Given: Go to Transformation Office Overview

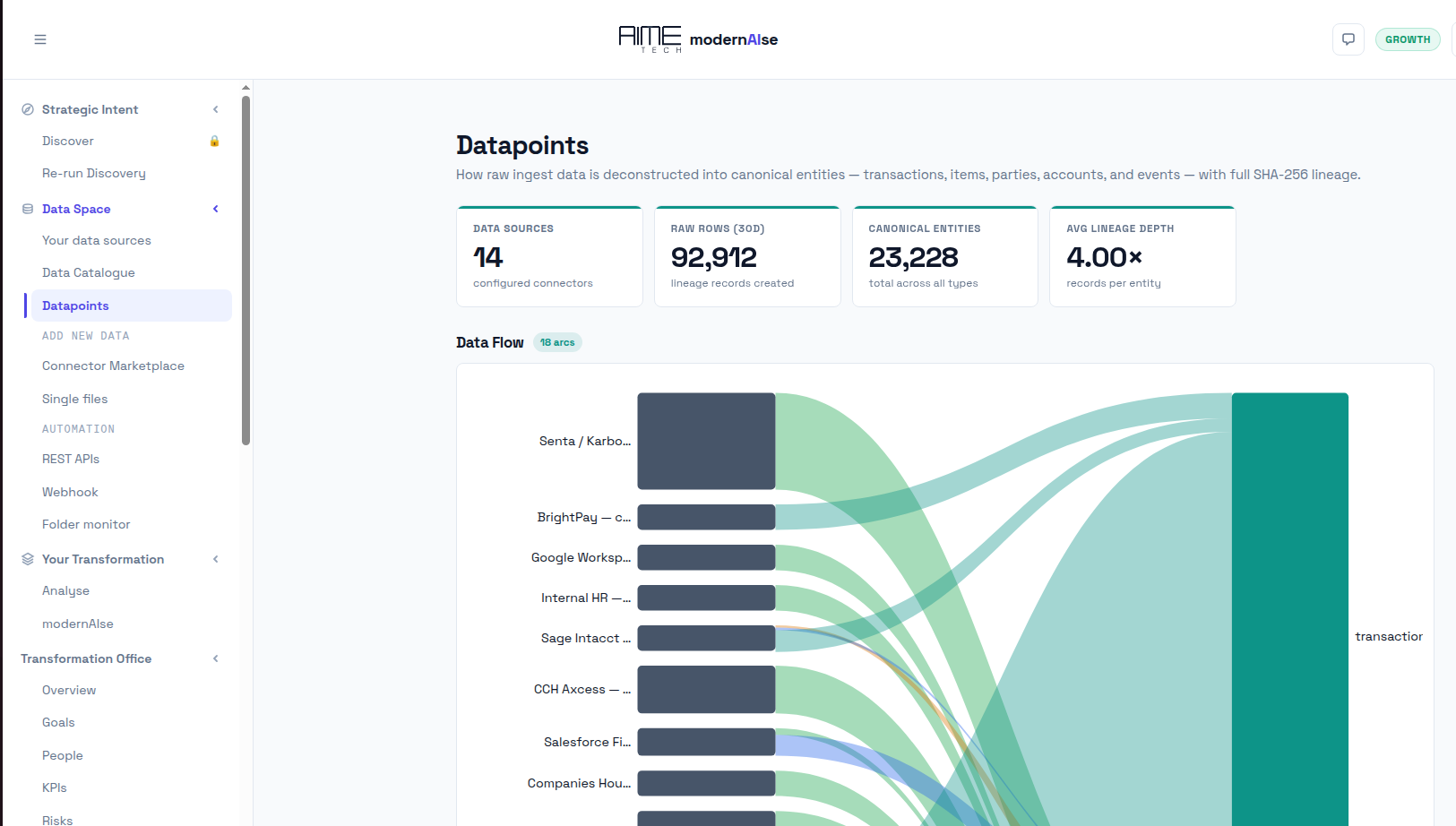Looking at the screenshot, I should coord(69,690).
